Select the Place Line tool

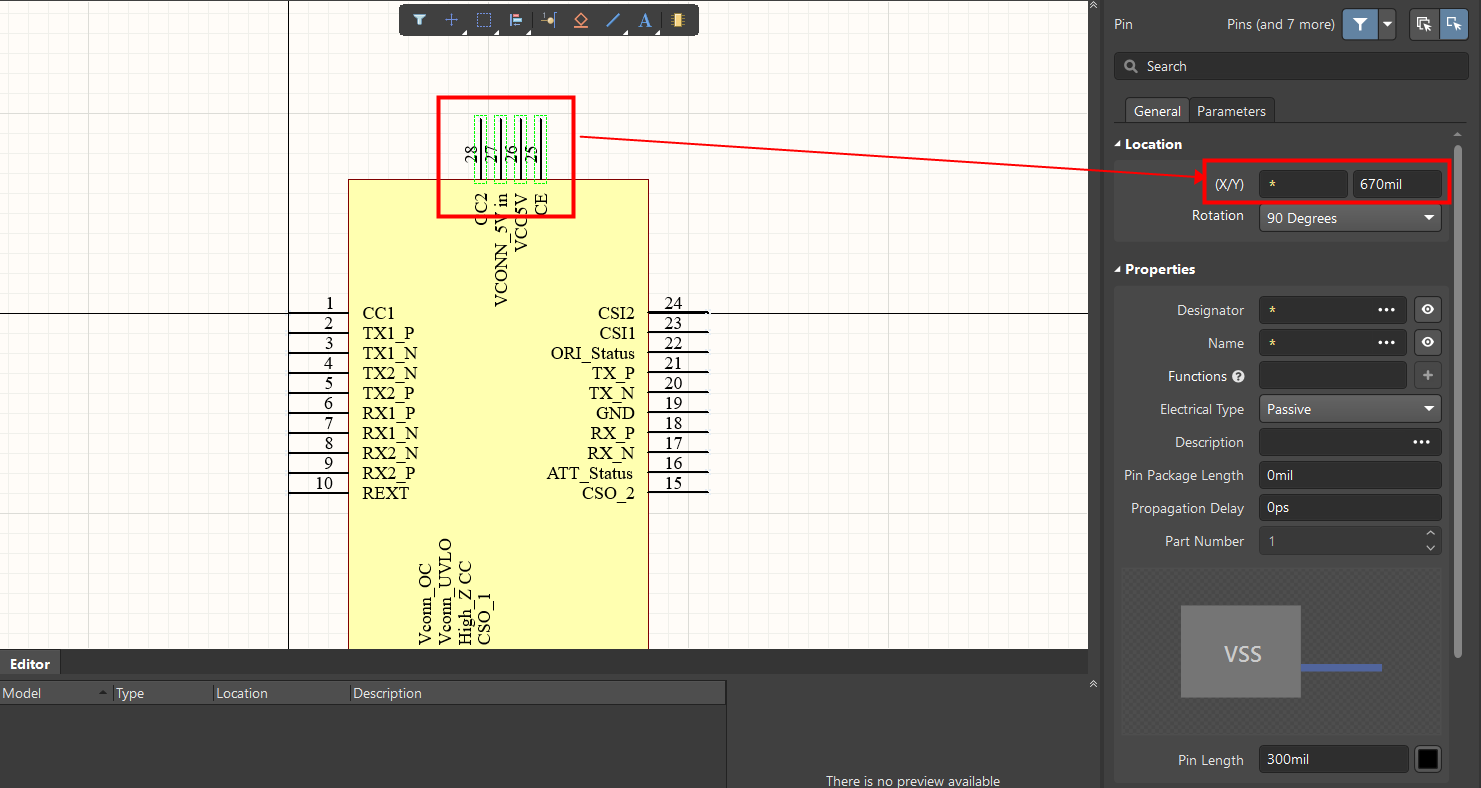click(x=613, y=20)
